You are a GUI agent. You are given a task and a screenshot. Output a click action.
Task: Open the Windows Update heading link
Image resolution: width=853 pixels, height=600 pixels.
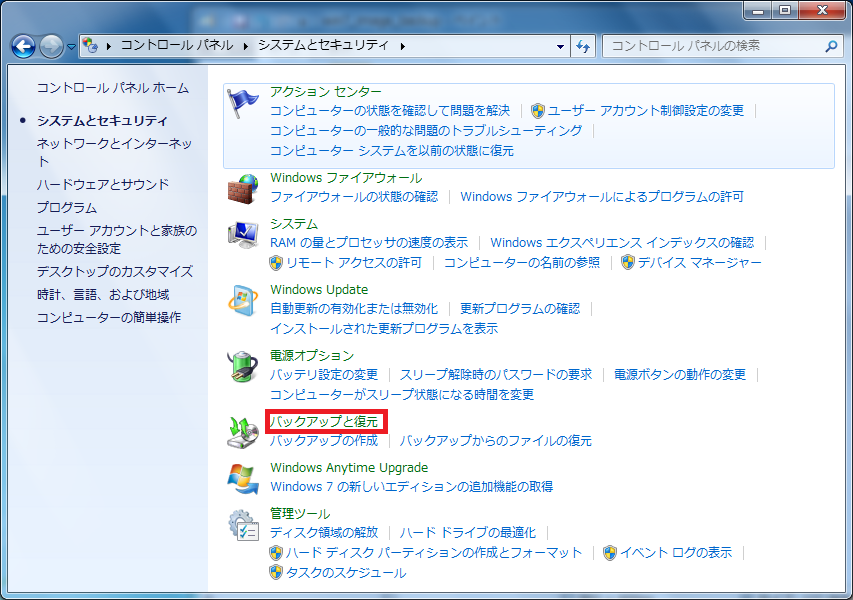click(319, 289)
